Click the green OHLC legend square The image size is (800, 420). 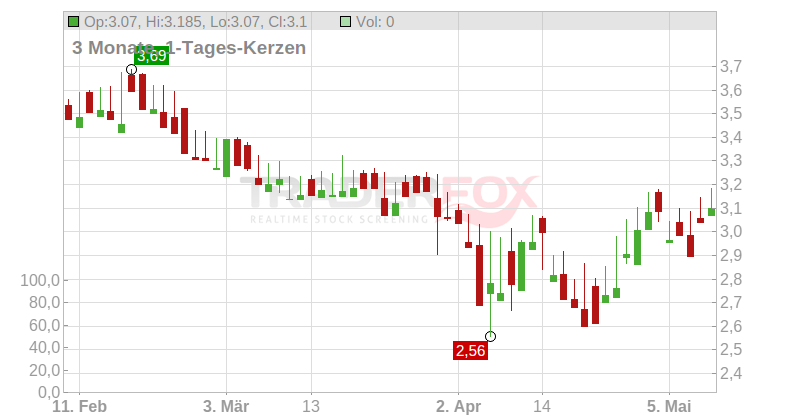pyautogui.click(x=73, y=22)
